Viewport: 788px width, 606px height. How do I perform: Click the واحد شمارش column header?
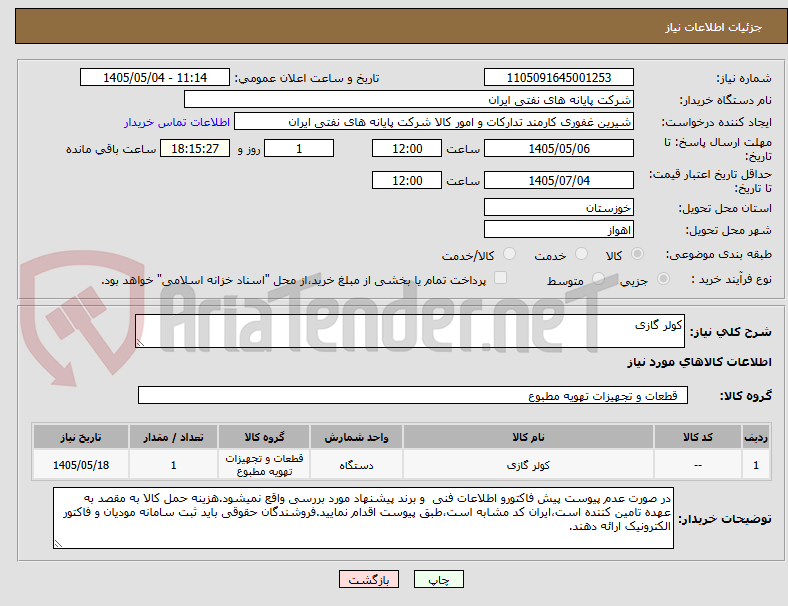pos(356,437)
